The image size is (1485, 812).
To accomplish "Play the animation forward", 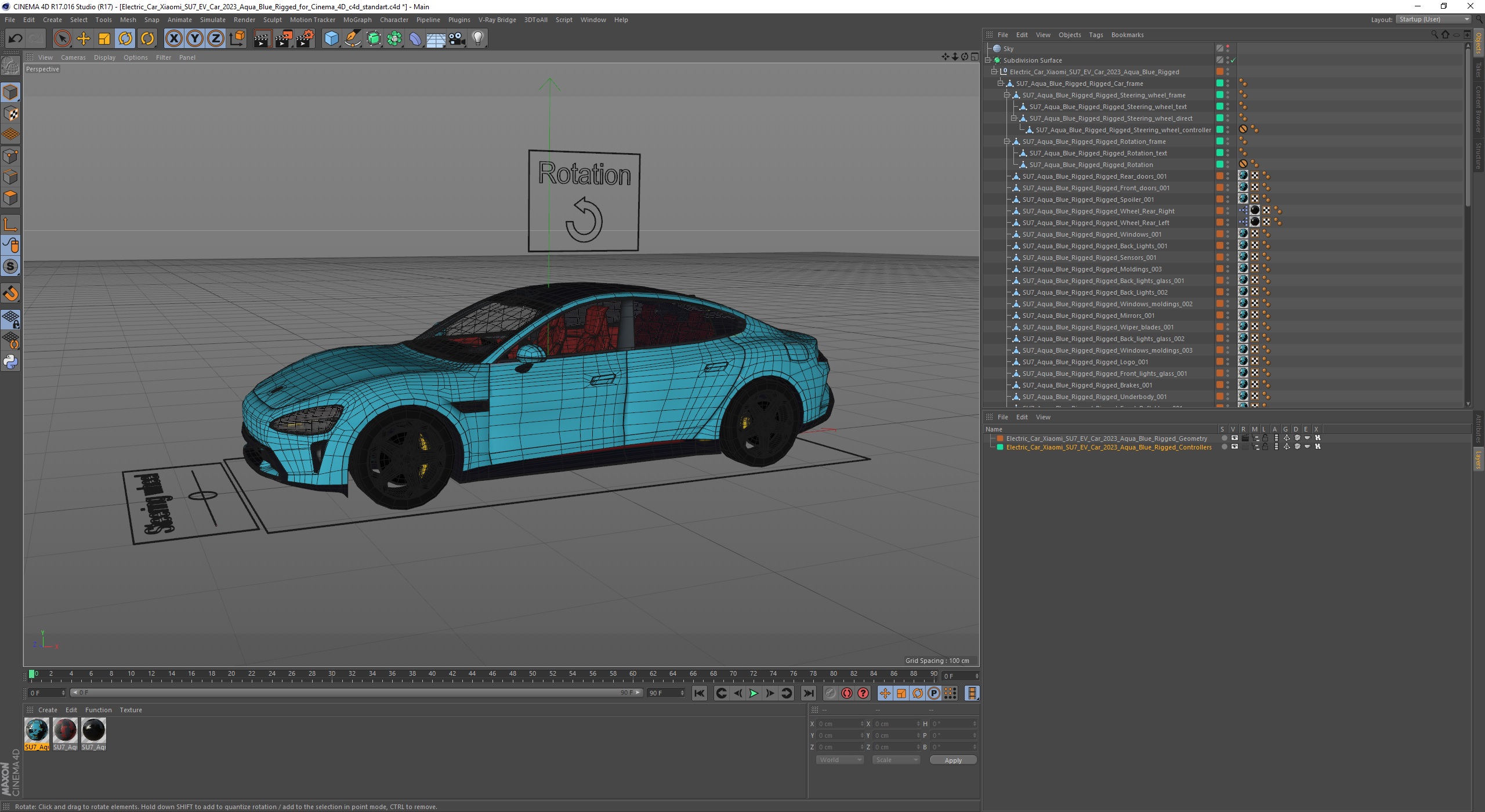I will (754, 693).
